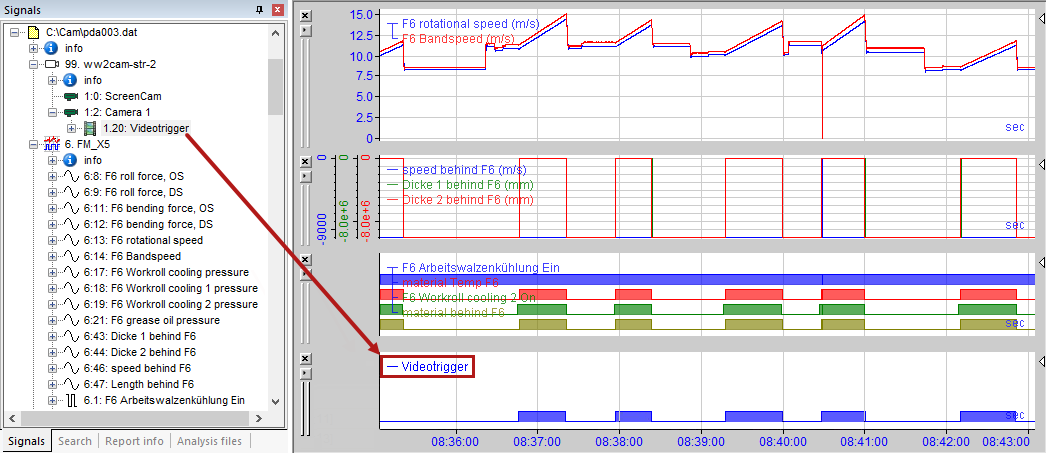Click the info icon directly under pda003.dat
Image resolution: width=1046 pixels, height=453 pixels.
point(52,48)
